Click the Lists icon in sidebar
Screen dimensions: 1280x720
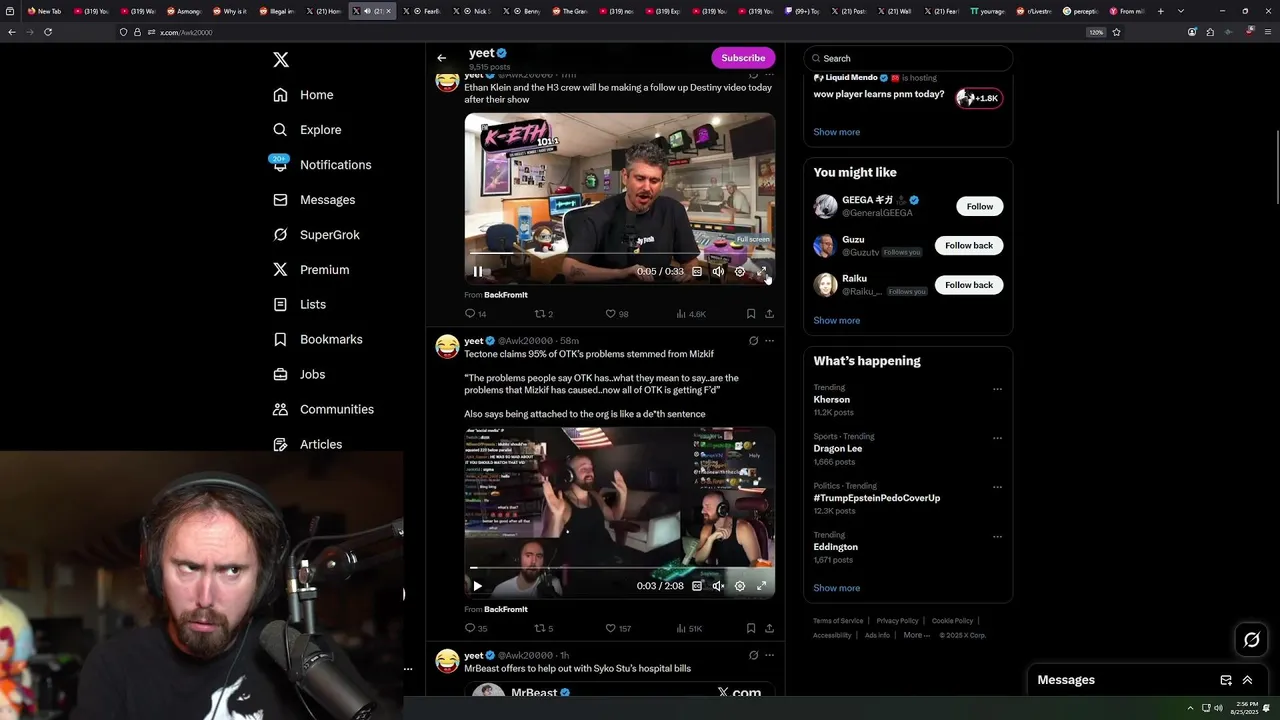coord(280,304)
